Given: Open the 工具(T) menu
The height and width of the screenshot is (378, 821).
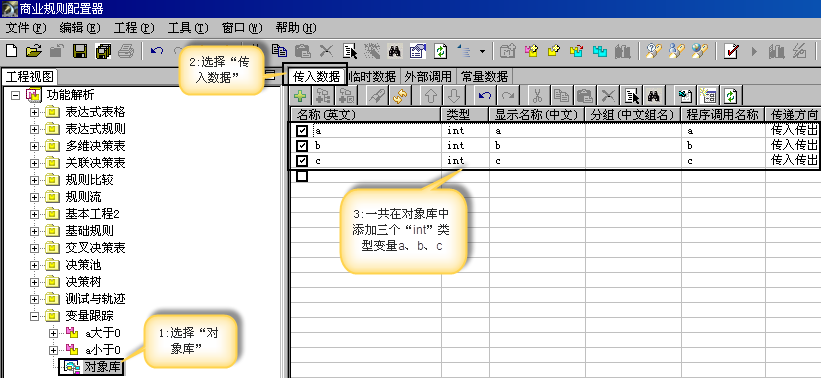Looking at the screenshot, I should [x=187, y=28].
